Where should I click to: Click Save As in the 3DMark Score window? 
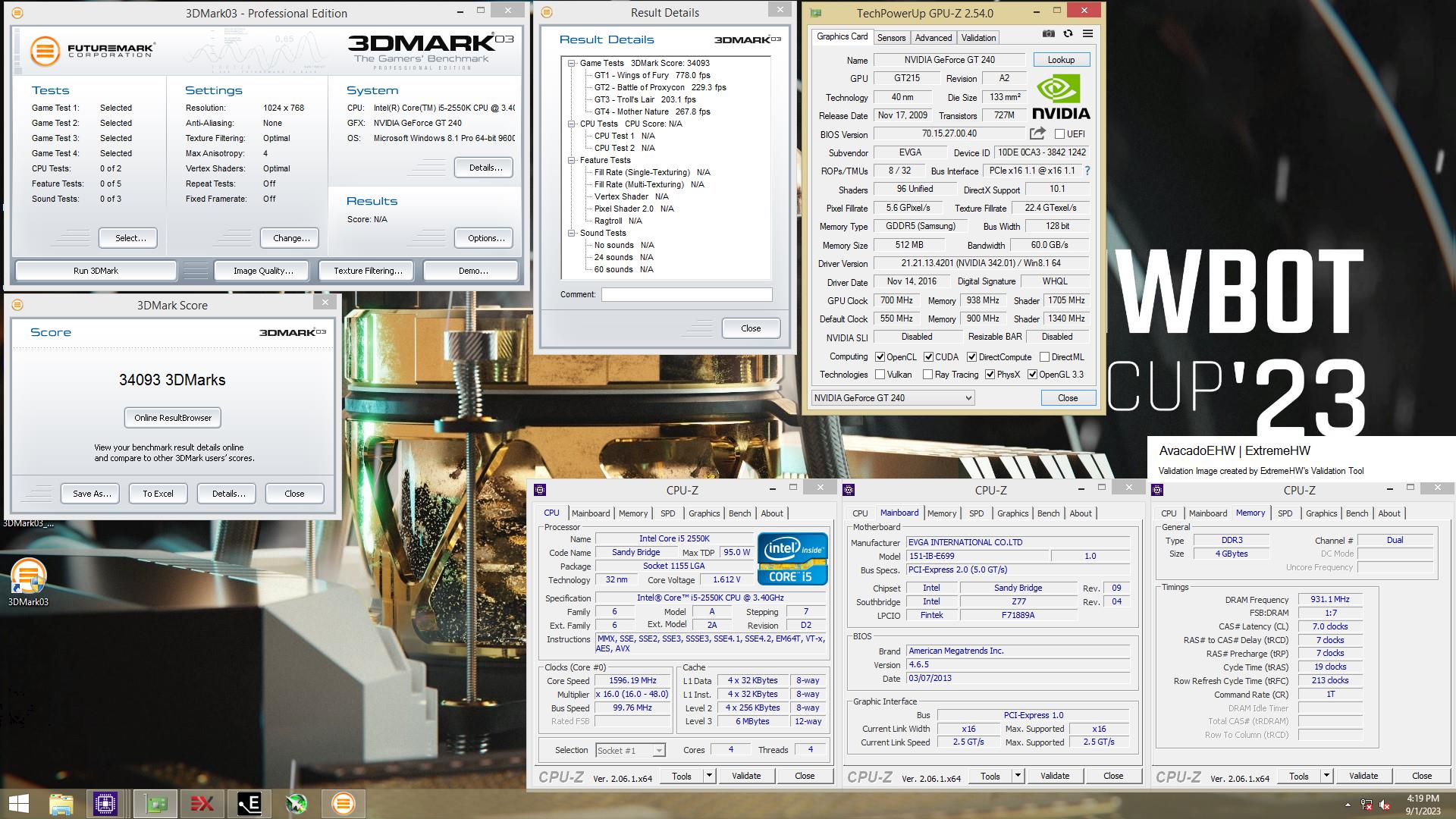point(92,494)
